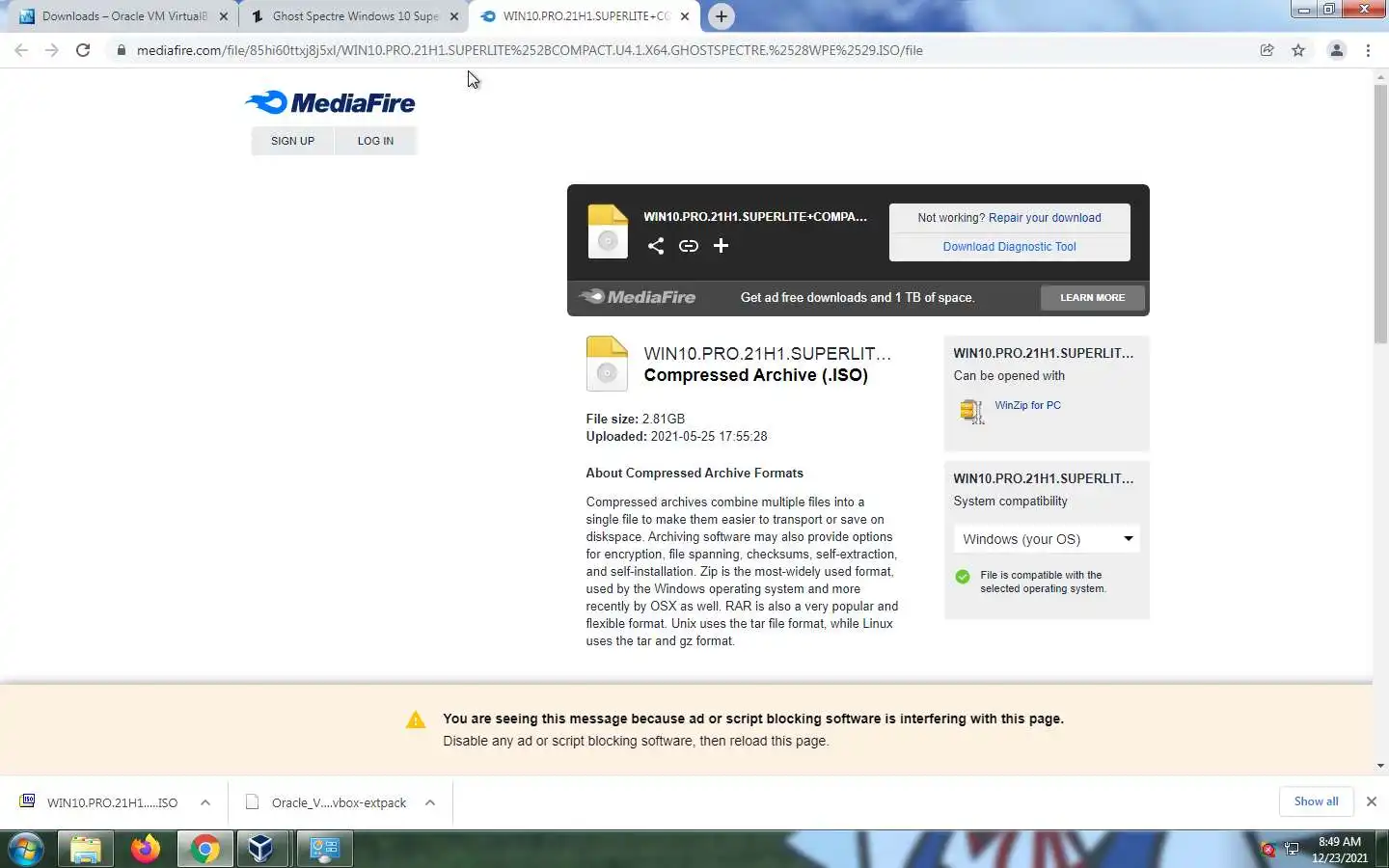
Task: Click the MediaFire logo at page top
Action: 330,102
